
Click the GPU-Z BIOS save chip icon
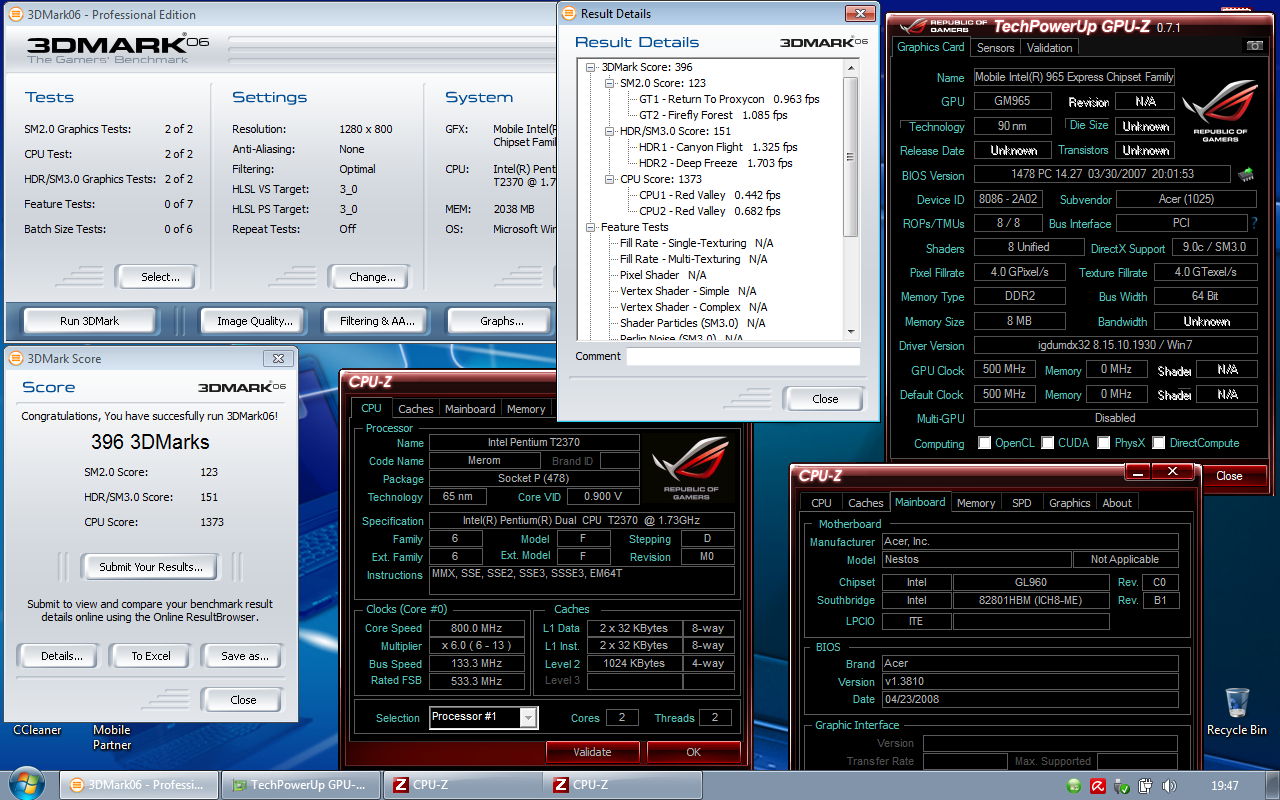tap(1245, 175)
